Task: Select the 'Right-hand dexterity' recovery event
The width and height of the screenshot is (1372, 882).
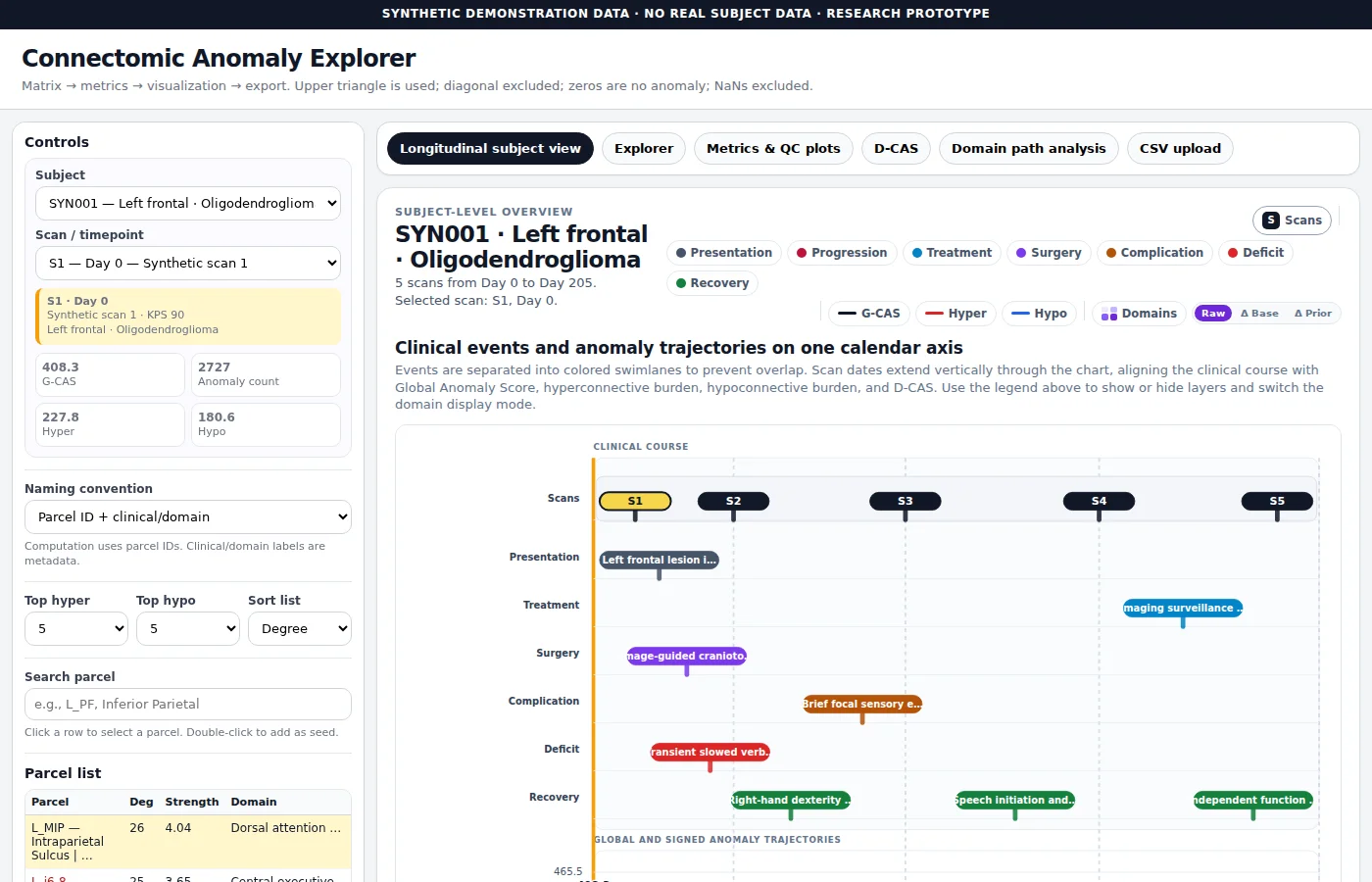Action: tap(791, 801)
